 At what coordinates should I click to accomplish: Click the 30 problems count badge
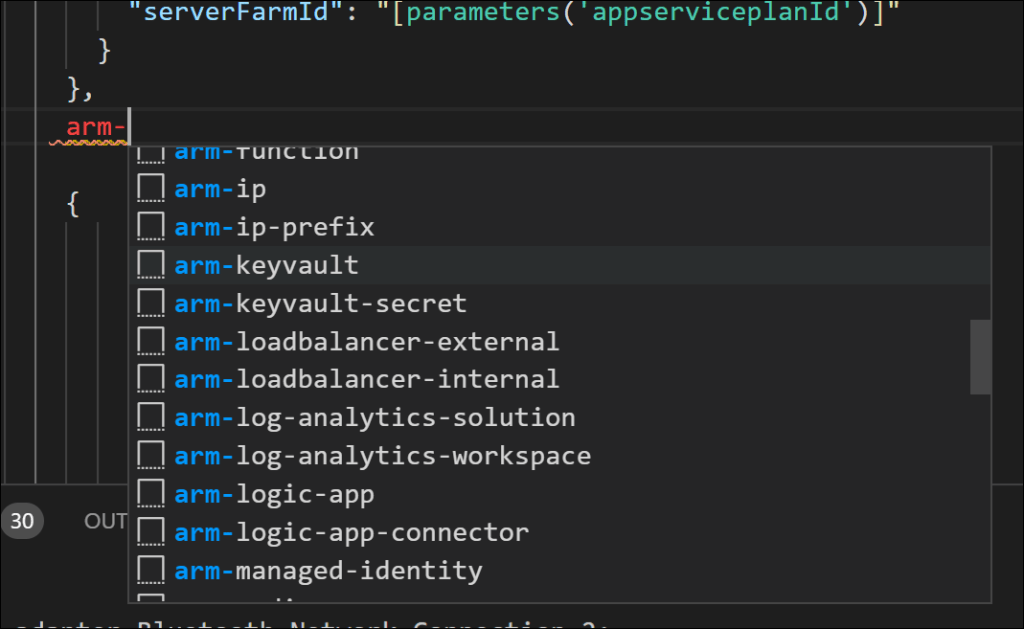tap(22, 521)
